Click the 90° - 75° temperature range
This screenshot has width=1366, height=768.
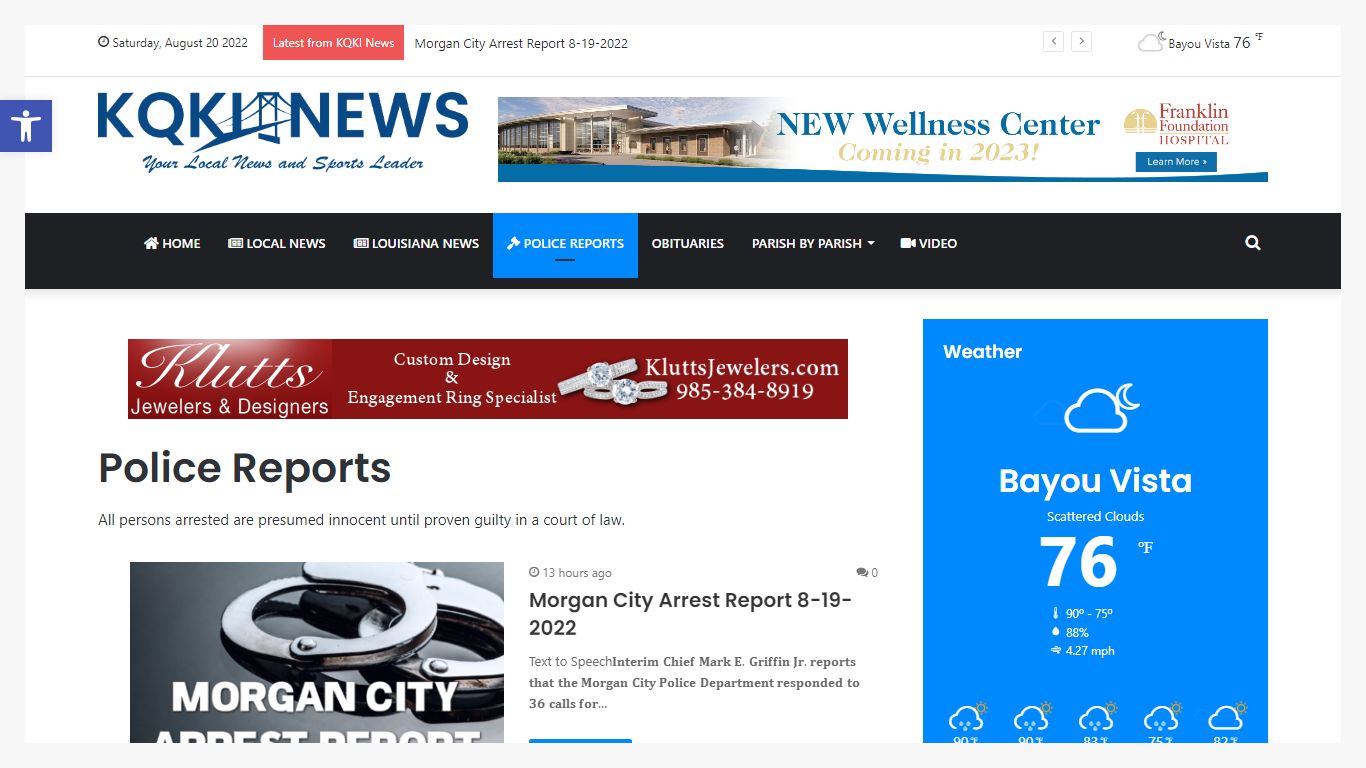(1089, 614)
